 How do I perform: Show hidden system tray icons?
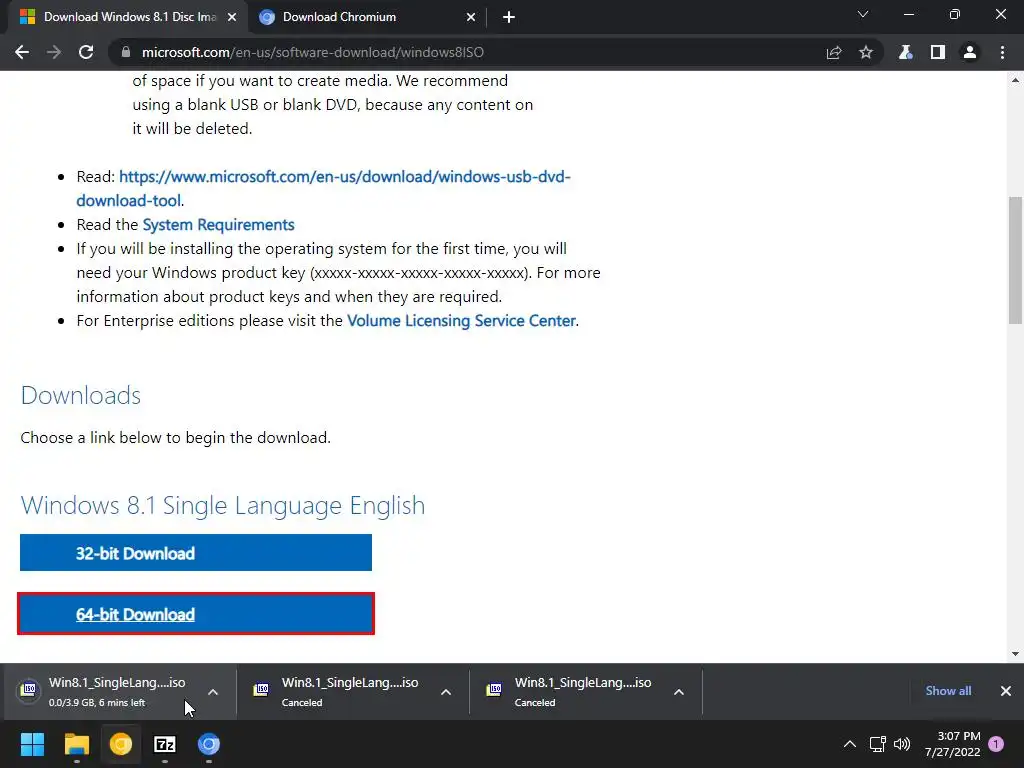(849, 744)
